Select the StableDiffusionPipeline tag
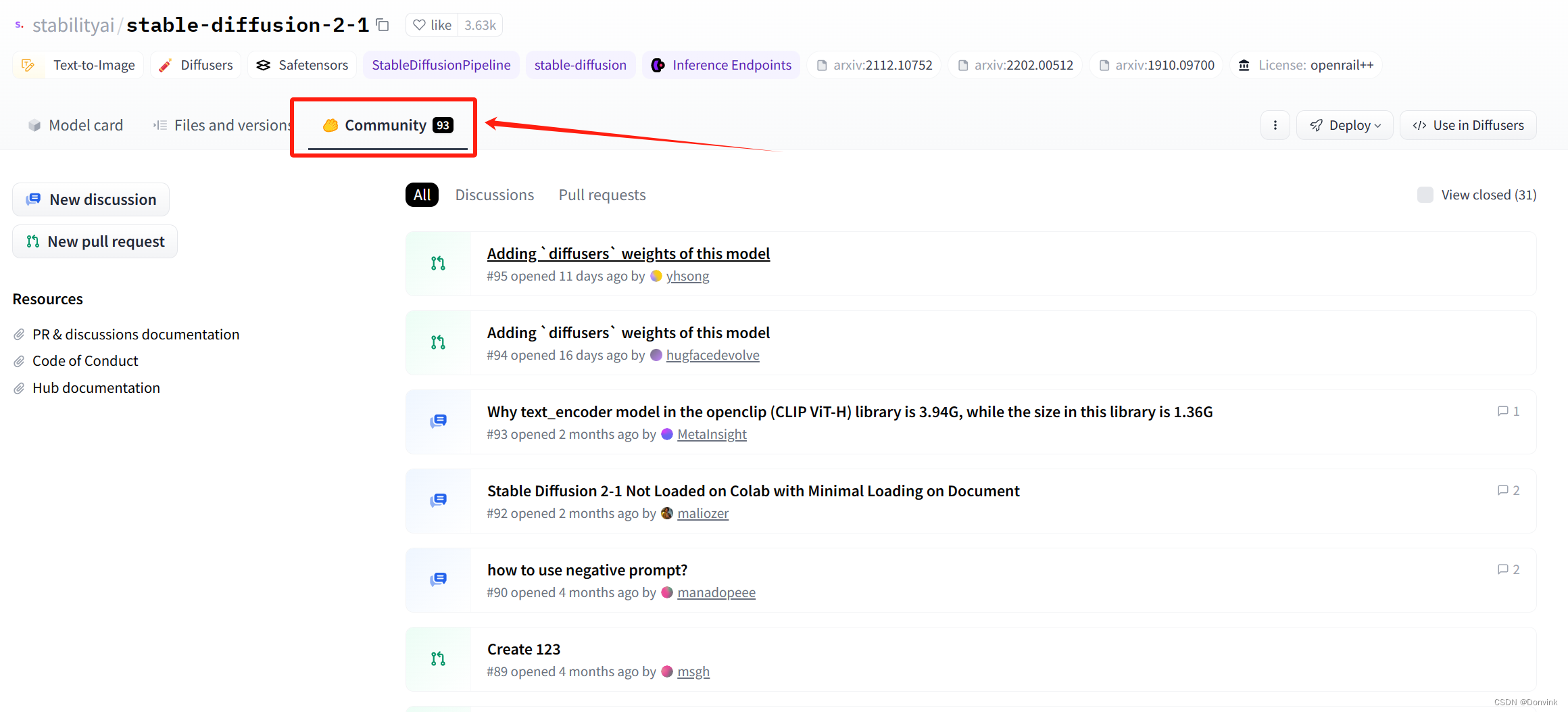1568x712 pixels. 441,65
